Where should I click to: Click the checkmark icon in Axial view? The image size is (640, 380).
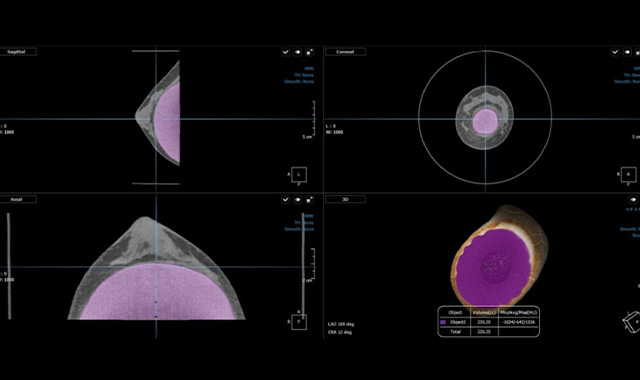click(x=285, y=200)
